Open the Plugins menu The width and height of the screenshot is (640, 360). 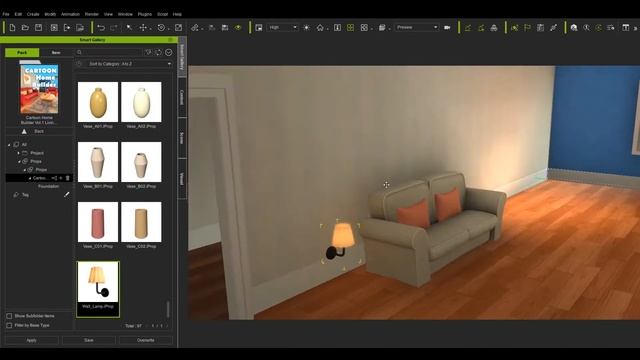tap(144, 14)
